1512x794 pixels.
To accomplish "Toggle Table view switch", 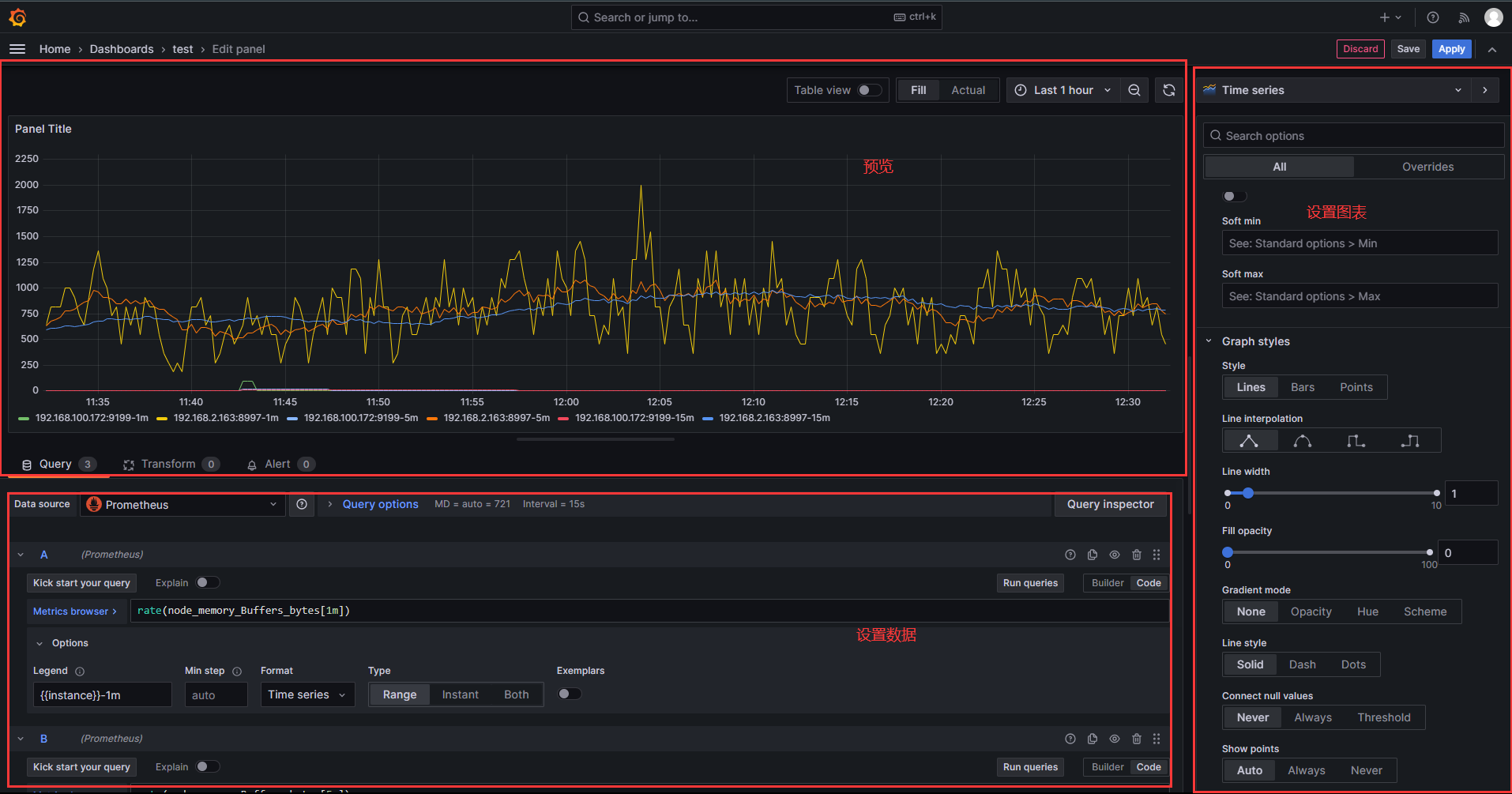I will click(x=870, y=90).
